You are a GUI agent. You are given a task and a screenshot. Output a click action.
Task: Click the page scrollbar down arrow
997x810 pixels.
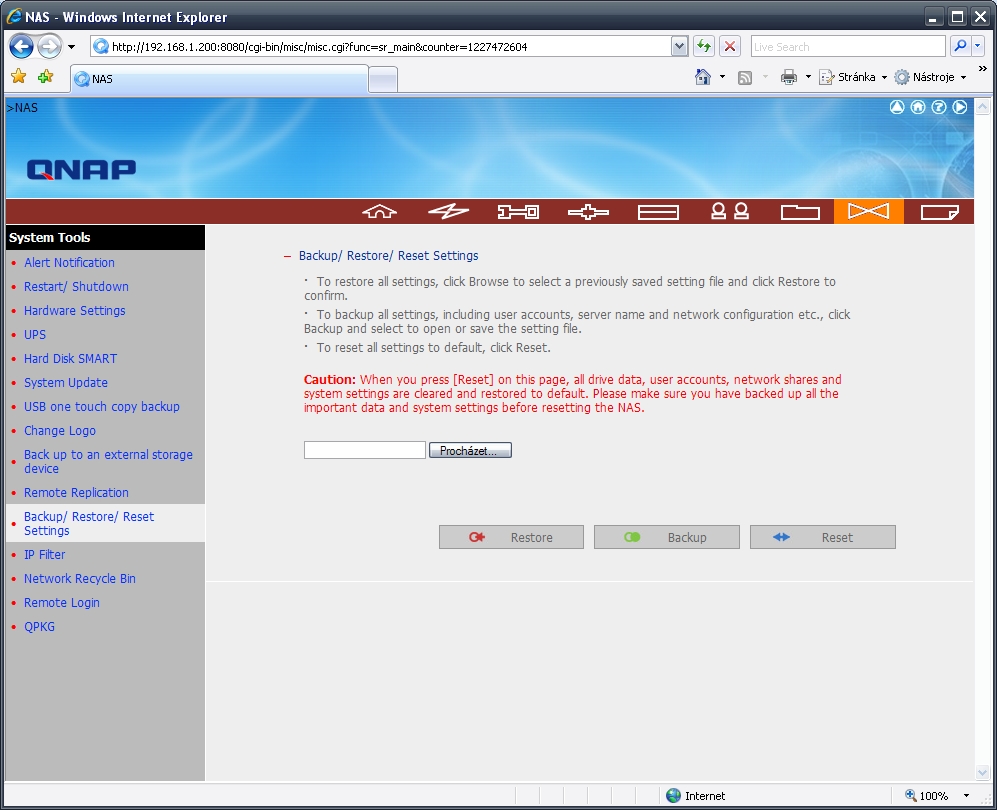(x=982, y=773)
